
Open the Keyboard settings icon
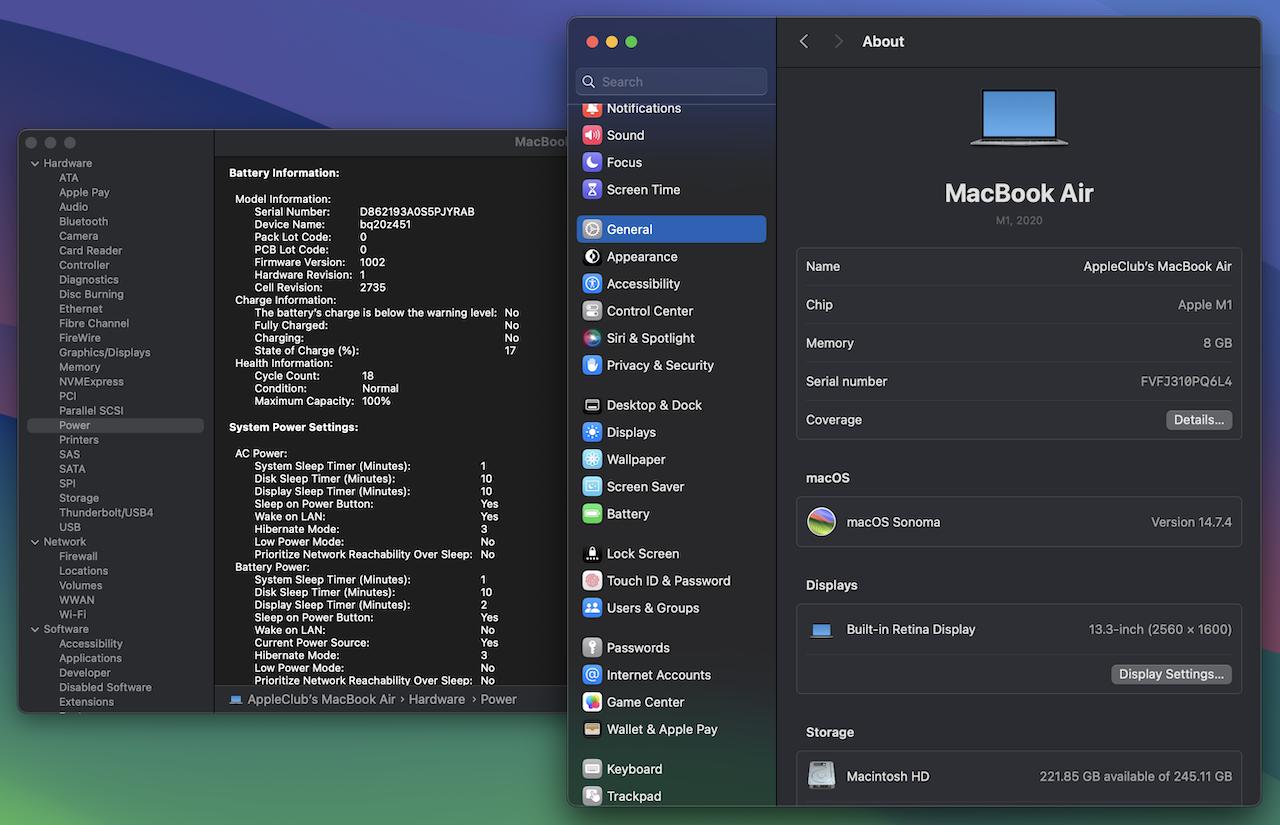click(x=592, y=769)
